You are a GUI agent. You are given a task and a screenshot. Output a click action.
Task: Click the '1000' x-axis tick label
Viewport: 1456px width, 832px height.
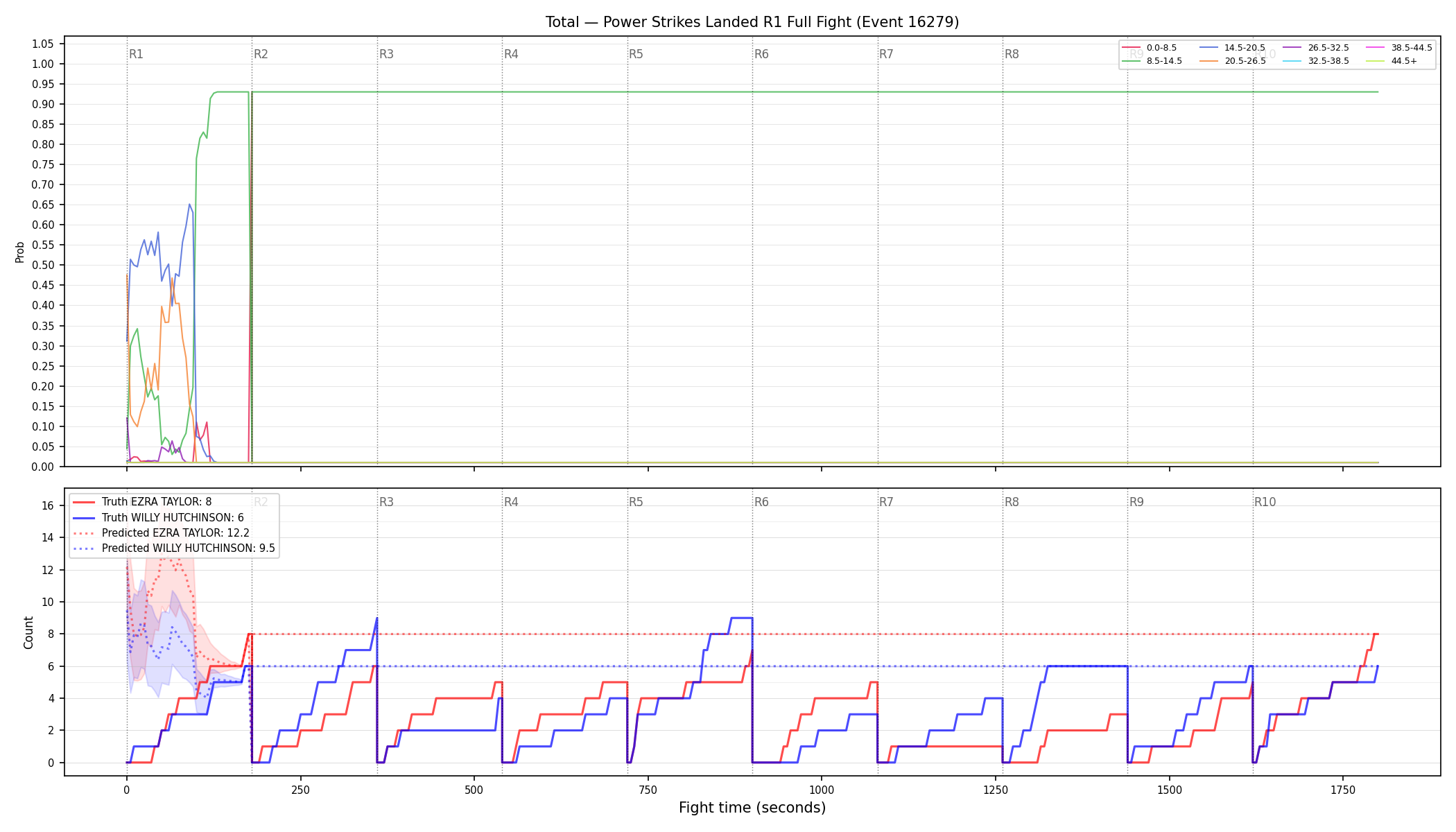pyautogui.click(x=822, y=790)
